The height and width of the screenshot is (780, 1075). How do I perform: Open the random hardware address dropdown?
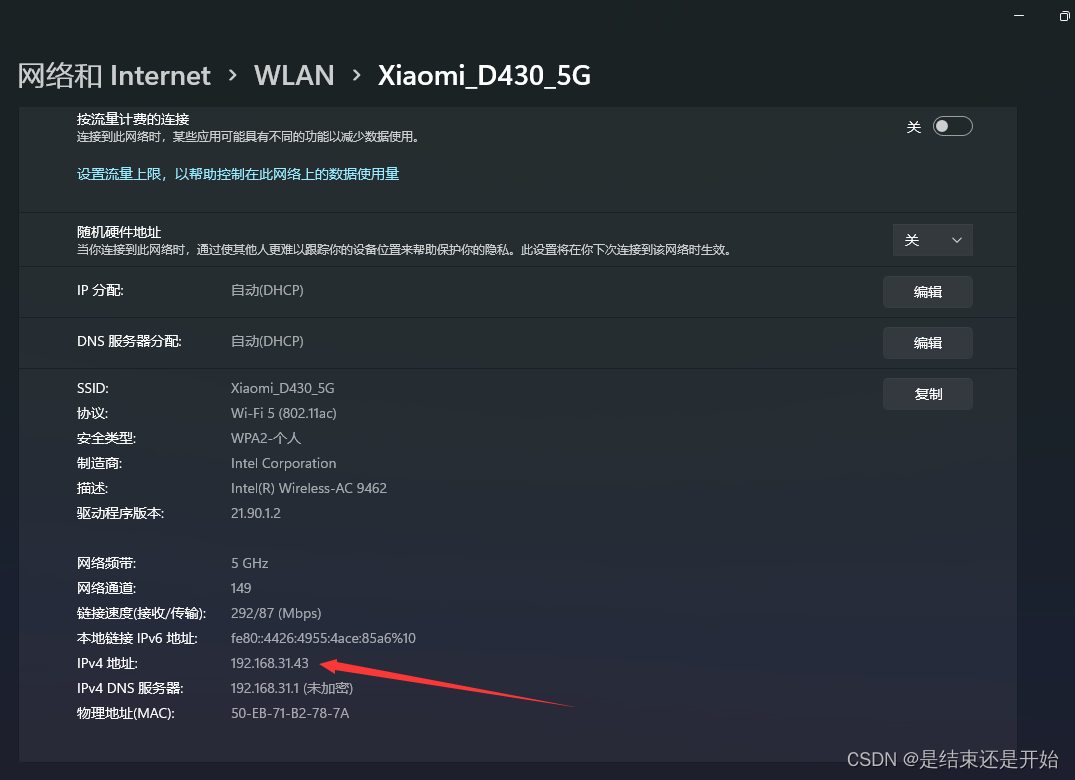[x=932, y=240]
